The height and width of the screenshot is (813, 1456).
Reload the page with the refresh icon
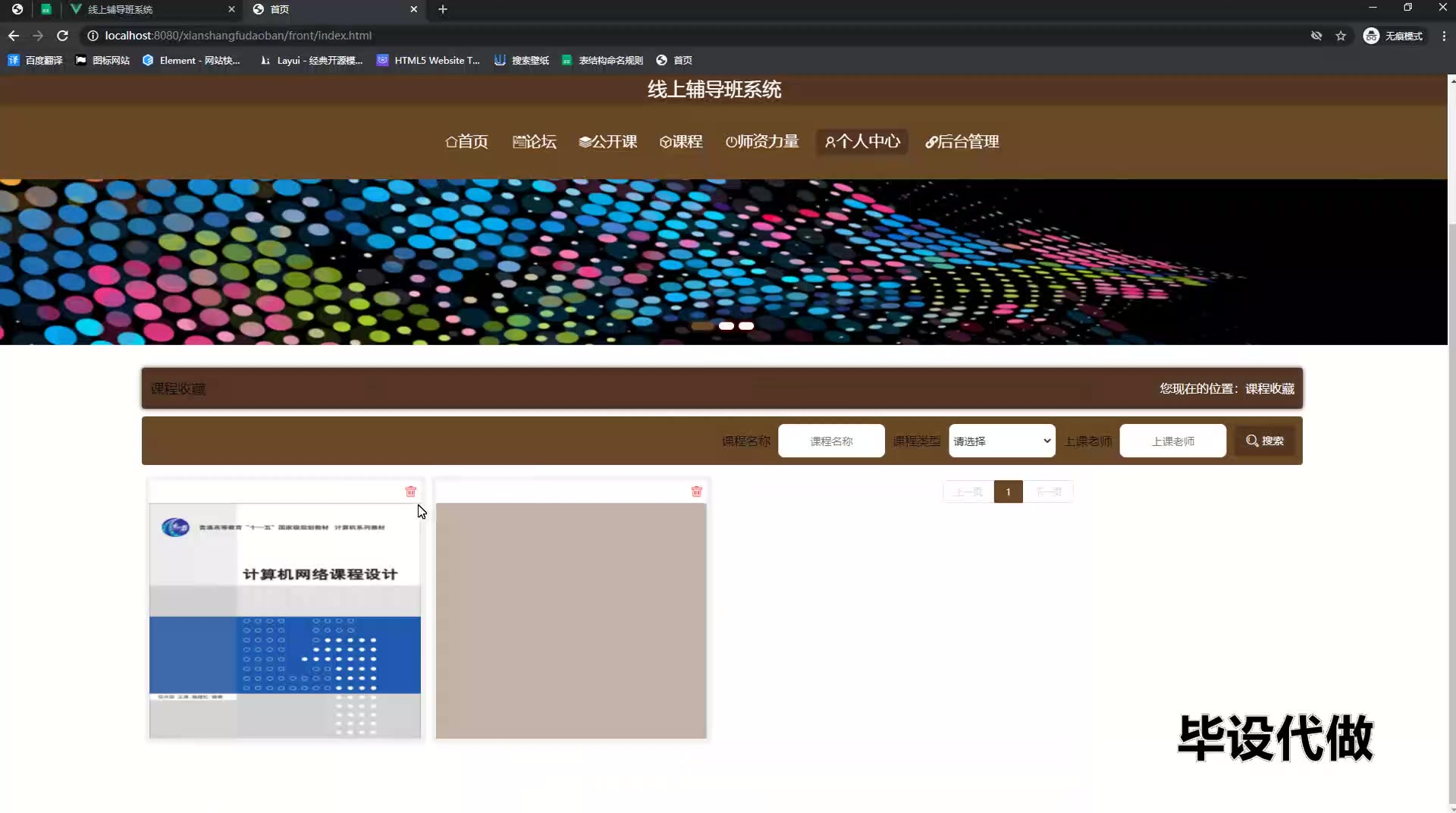[63, 36]
